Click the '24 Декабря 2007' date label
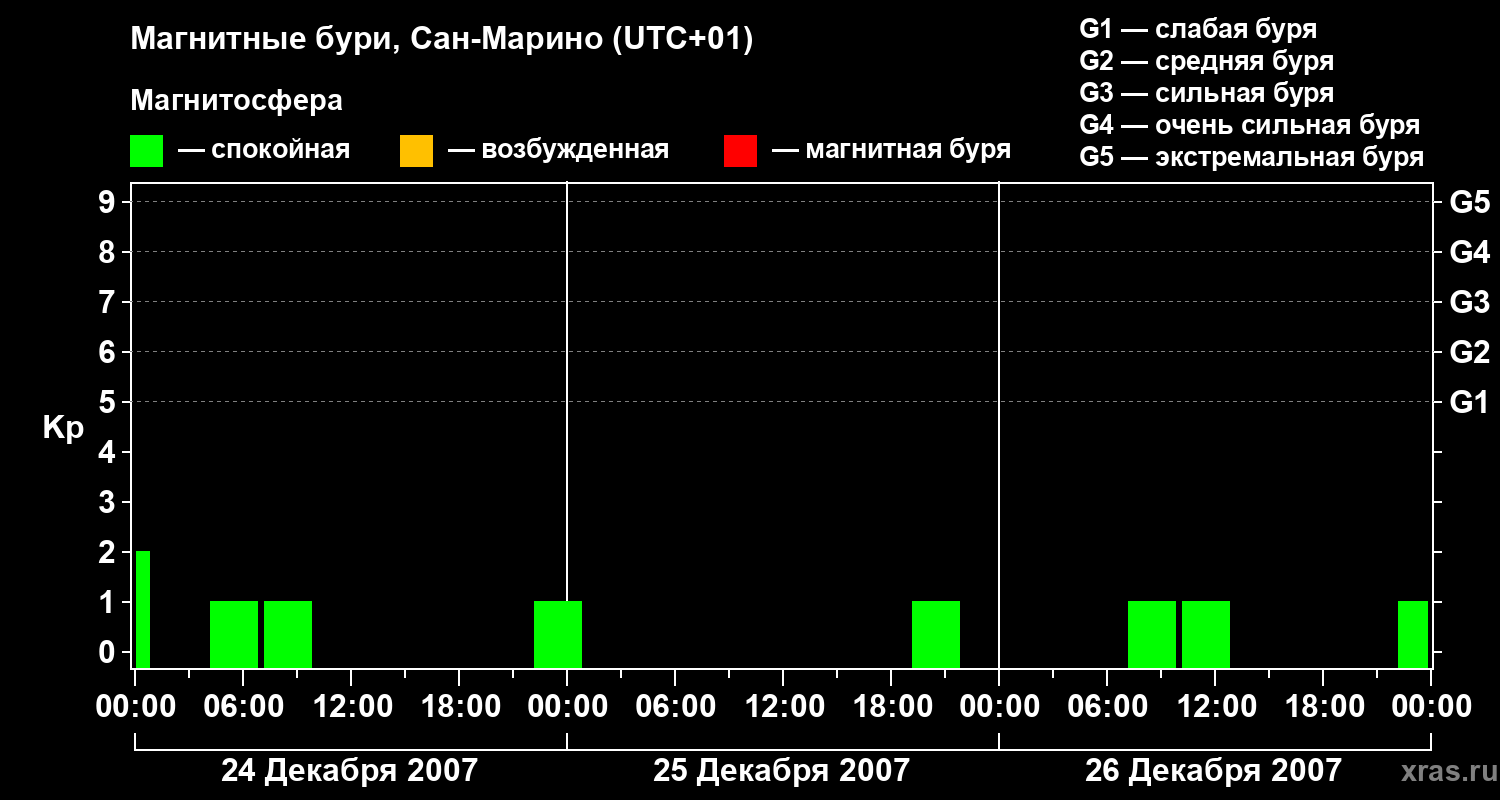This screenshot has height=800, width=1500. tap(349, 771)
